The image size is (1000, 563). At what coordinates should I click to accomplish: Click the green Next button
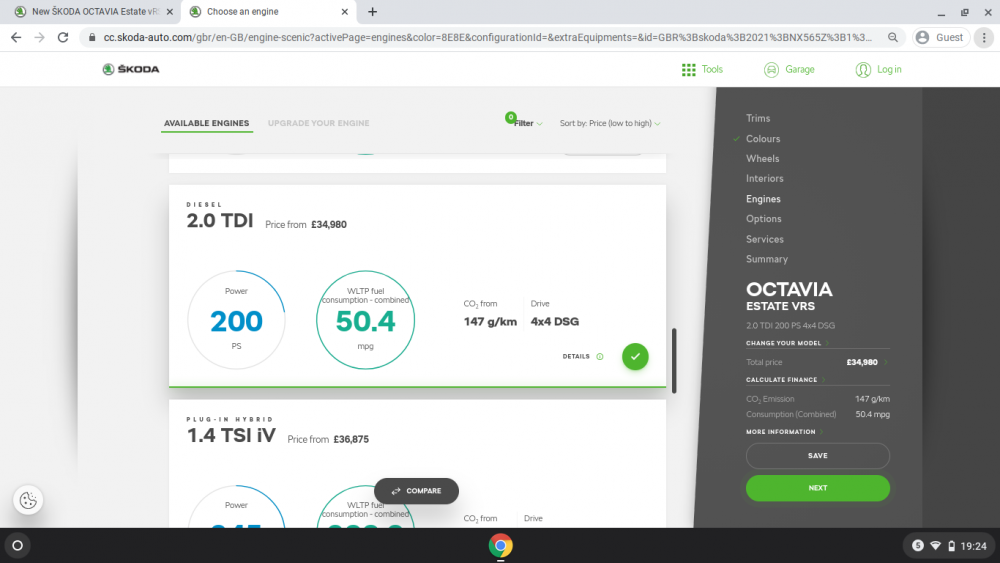[818, 488]
